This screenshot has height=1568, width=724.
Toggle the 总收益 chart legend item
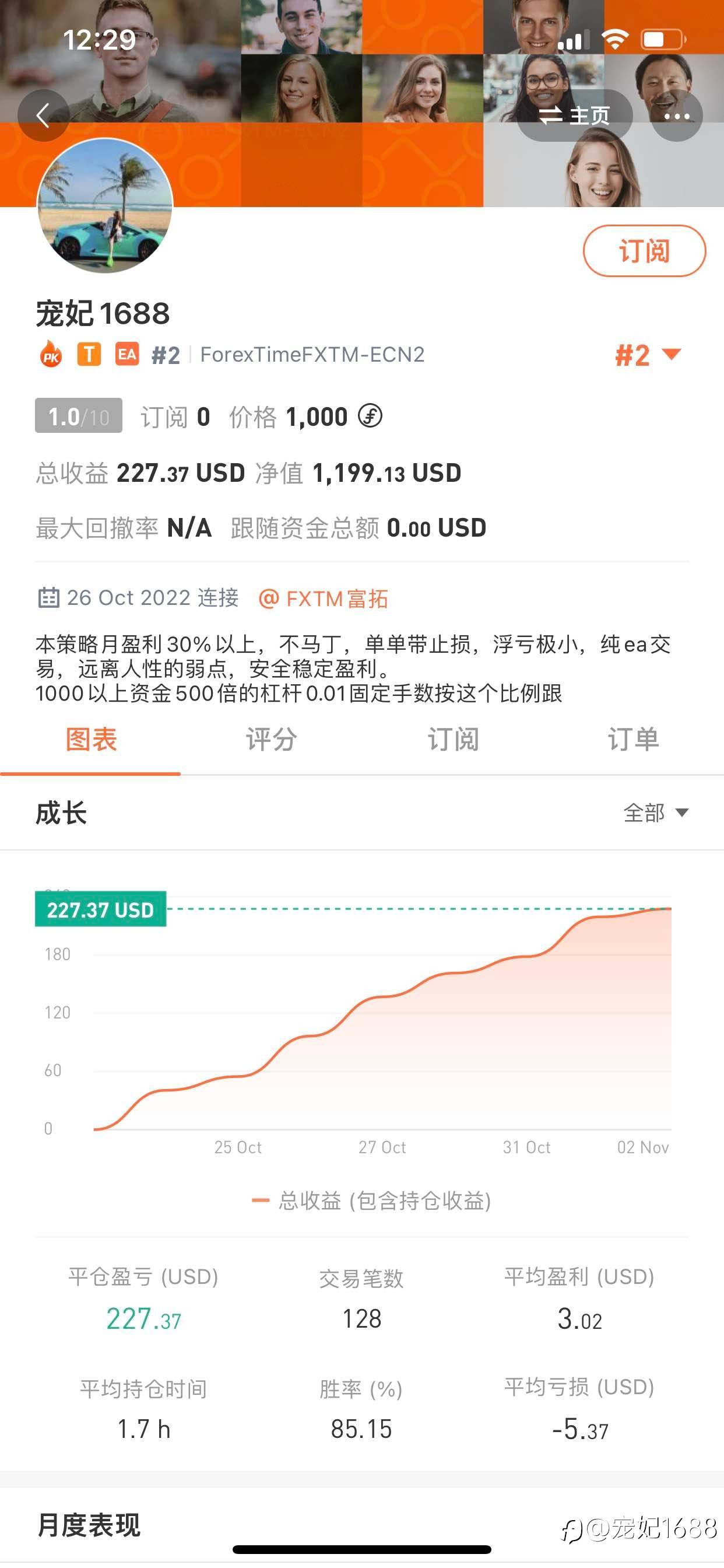[372, 1200]
